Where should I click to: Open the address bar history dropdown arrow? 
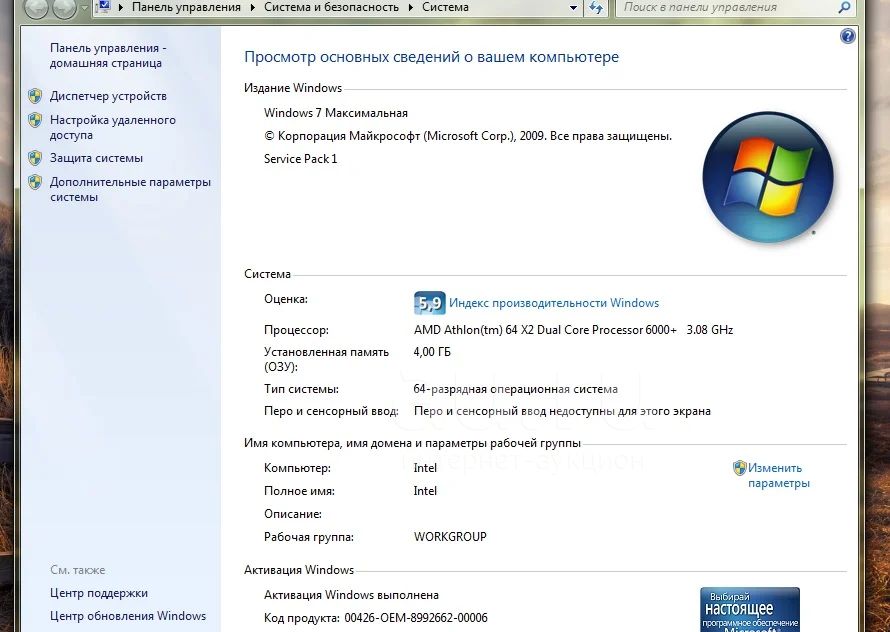pyautogui.click(x=573, y=8)
